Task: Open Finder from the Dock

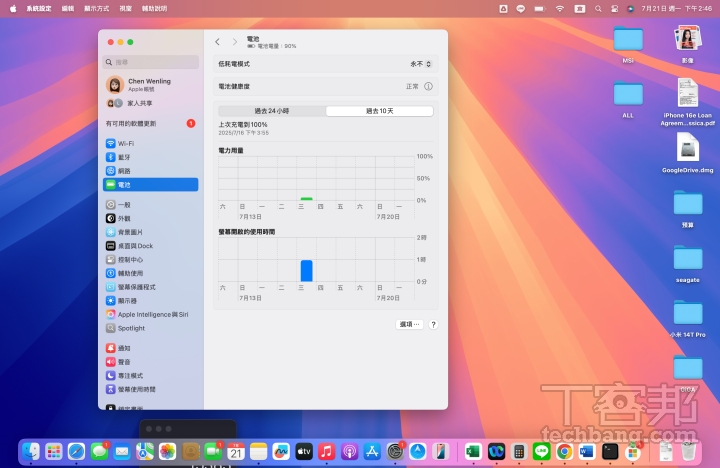Action: pyautogui.click(x=31, y=452)
